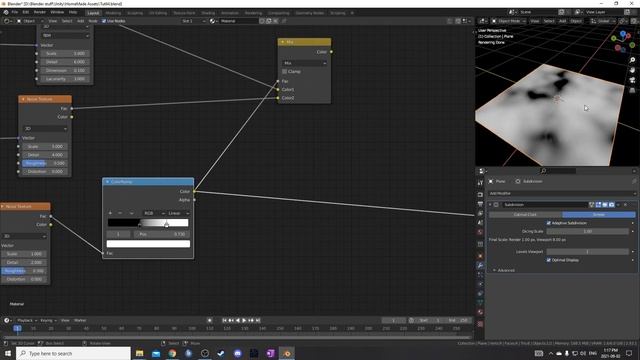Viewport: 640px width, 360px height.
Task: Open the timeline Playback menu
Action: pos(27,320)
